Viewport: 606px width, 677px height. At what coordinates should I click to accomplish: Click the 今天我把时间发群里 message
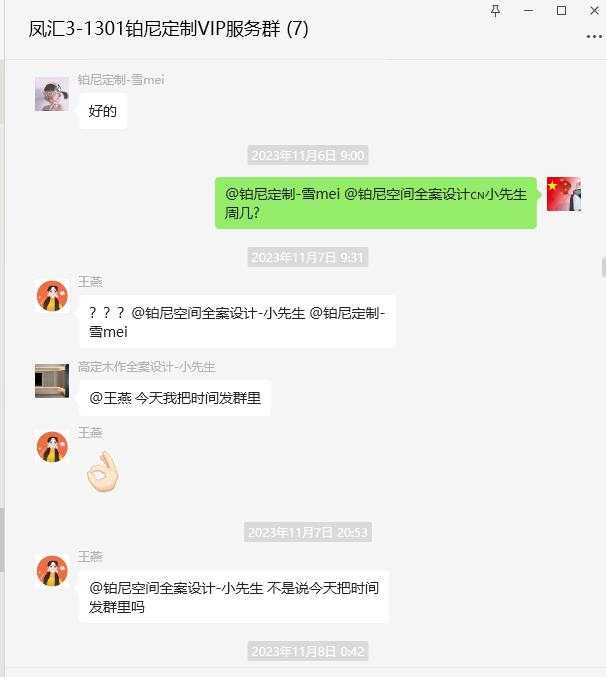[x=175, y=398]
